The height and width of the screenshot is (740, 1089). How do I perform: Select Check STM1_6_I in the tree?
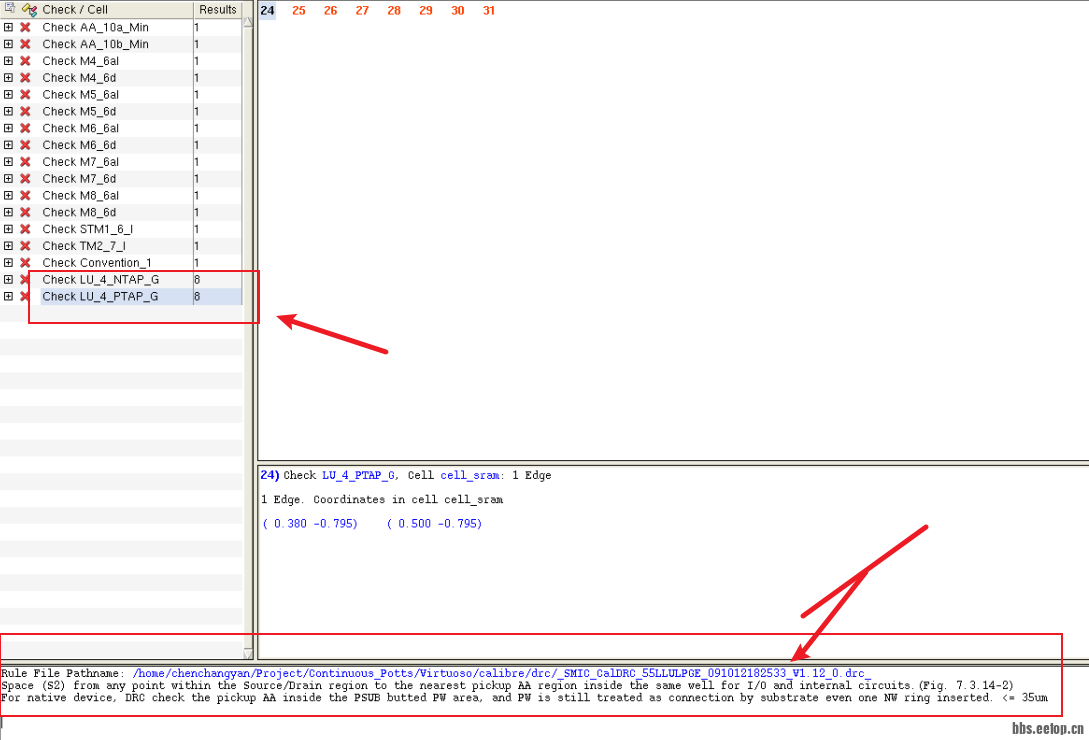(88, 229)
